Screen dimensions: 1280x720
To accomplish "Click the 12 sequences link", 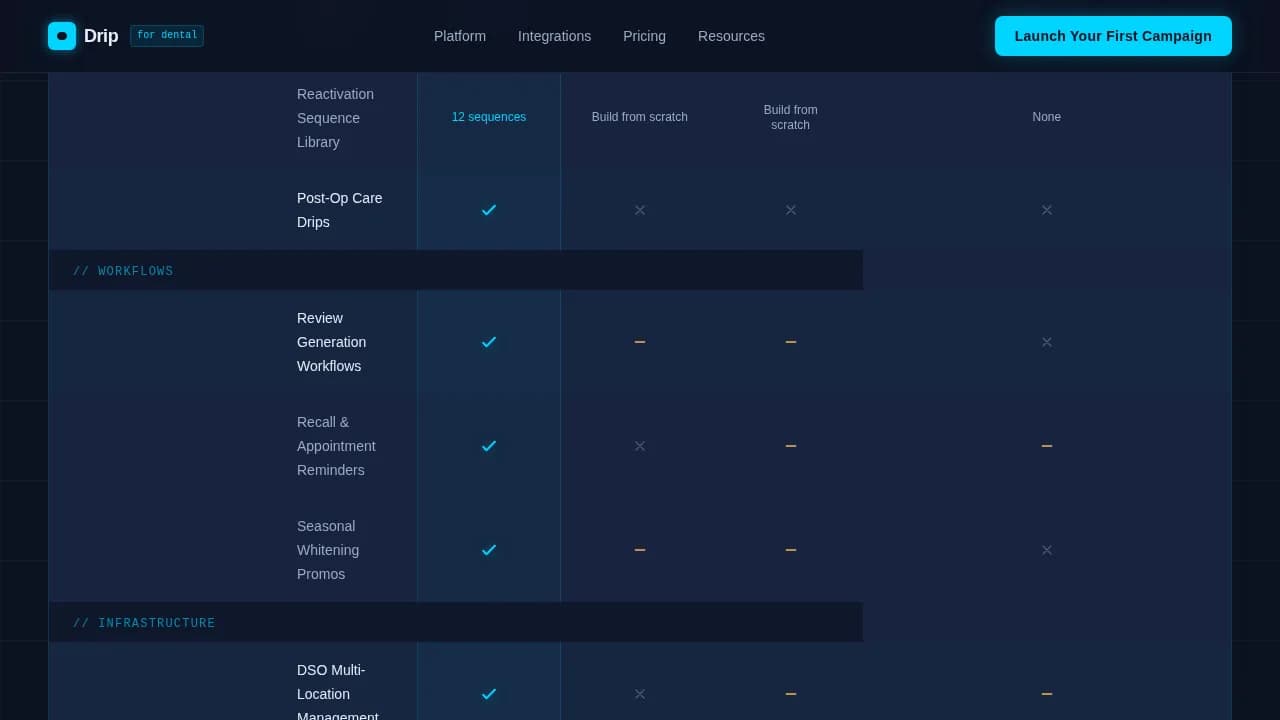I will point(489,117).
